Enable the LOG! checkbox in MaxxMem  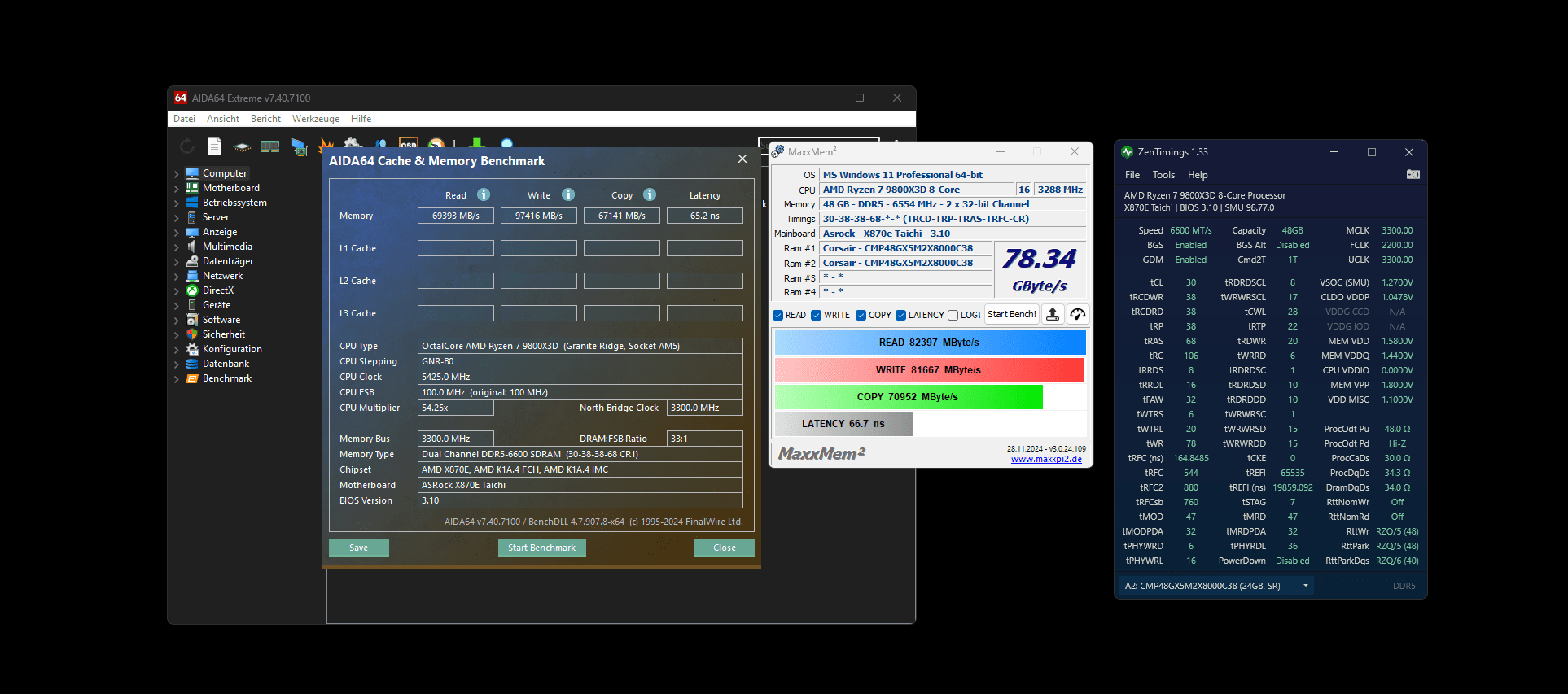(953, 315)
